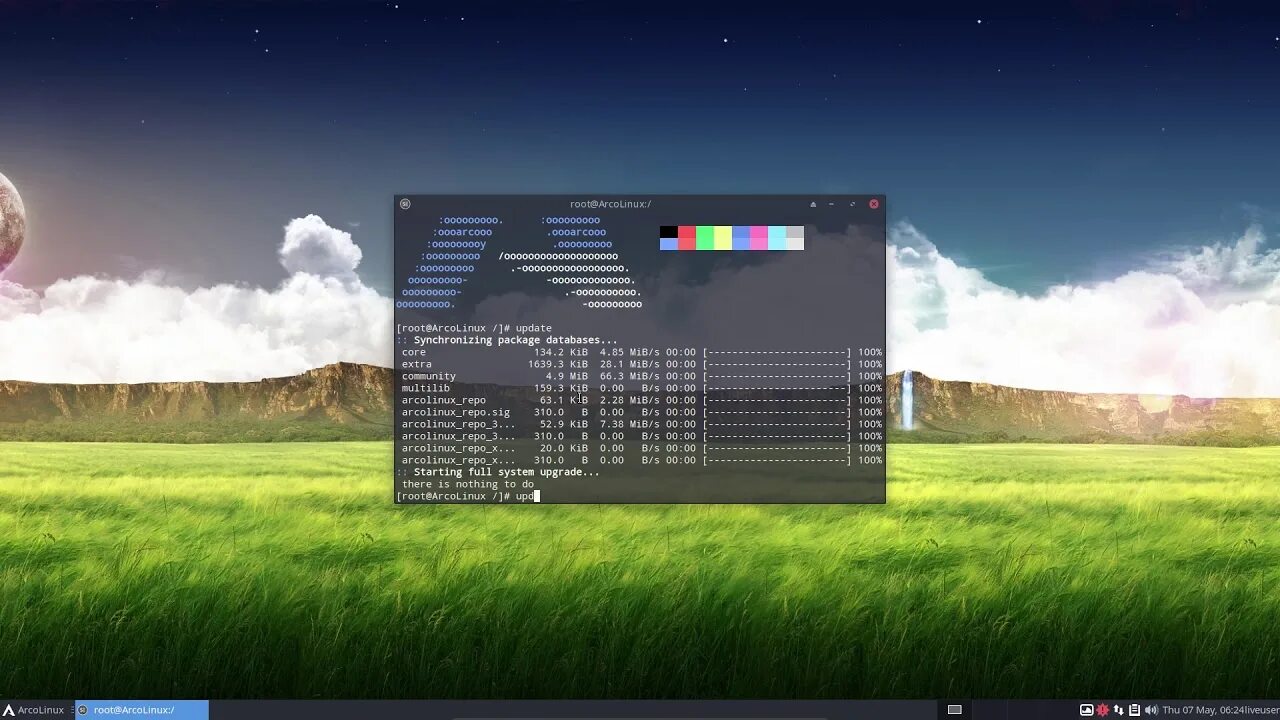Image resolution: width=1280 pixels, height=720 pixels.
Task: Click the '1639.3 KiB' size value
Action: click(558, 364)
